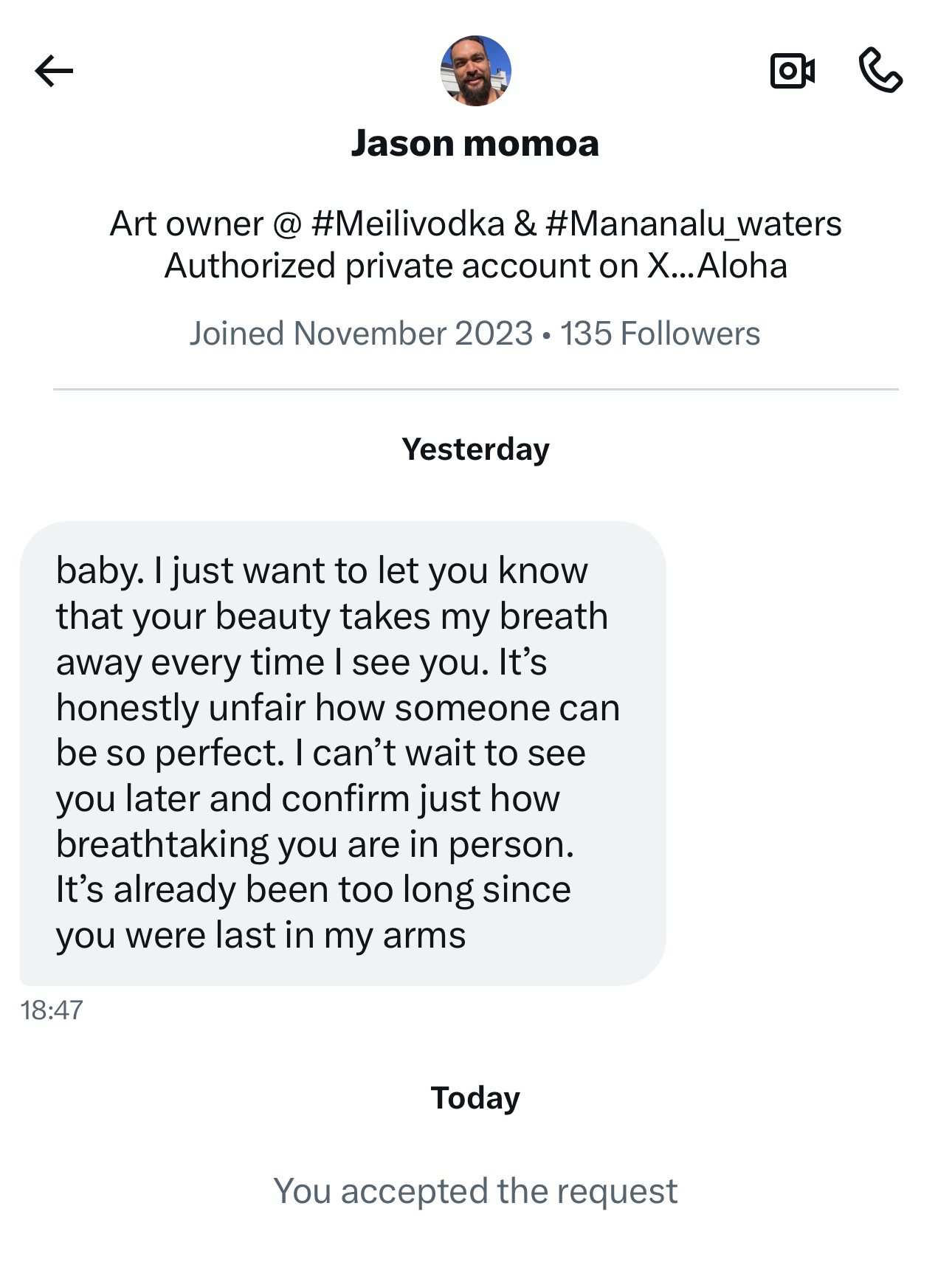
Task: Click the 'Joined November 2023' text
Action: pyautogui.click(x=361, y=334)
